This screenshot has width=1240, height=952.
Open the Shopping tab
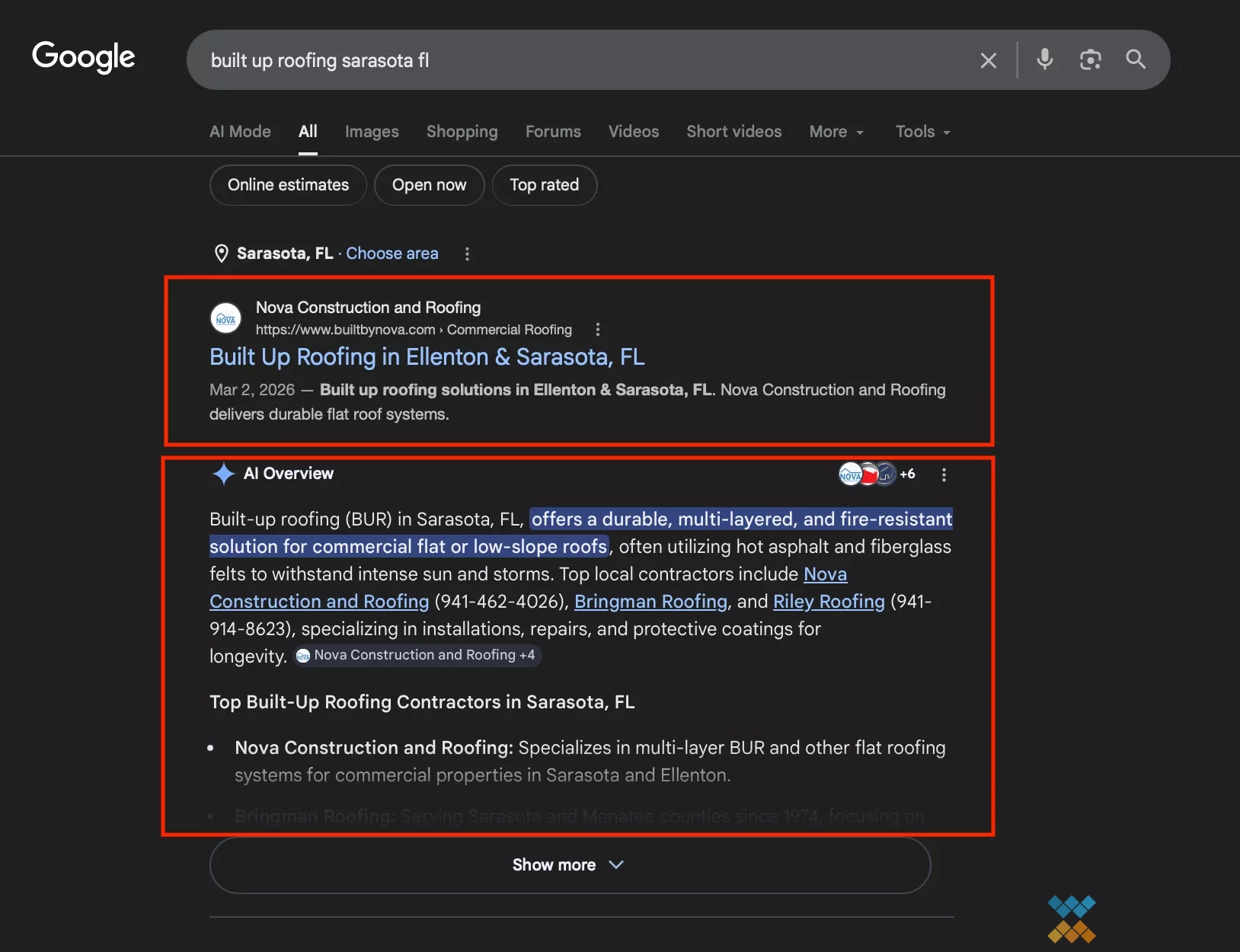462,132
